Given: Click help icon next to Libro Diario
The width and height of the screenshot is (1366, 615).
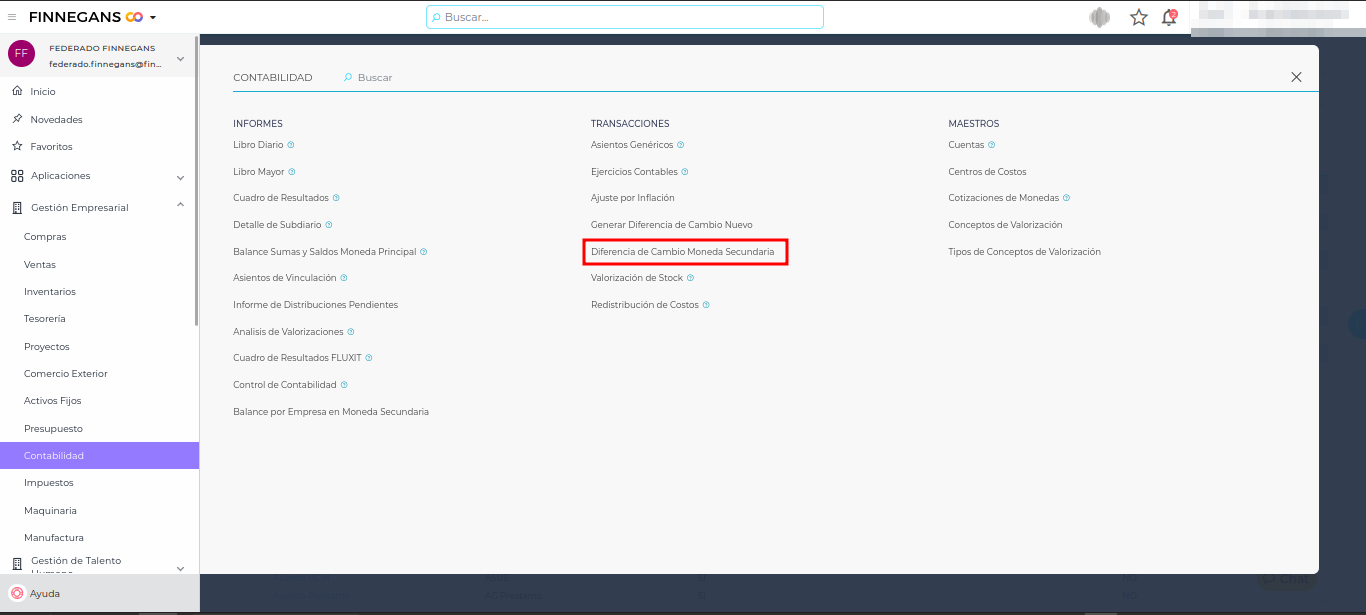Looking at the screenshot, I should coord(291,145).
